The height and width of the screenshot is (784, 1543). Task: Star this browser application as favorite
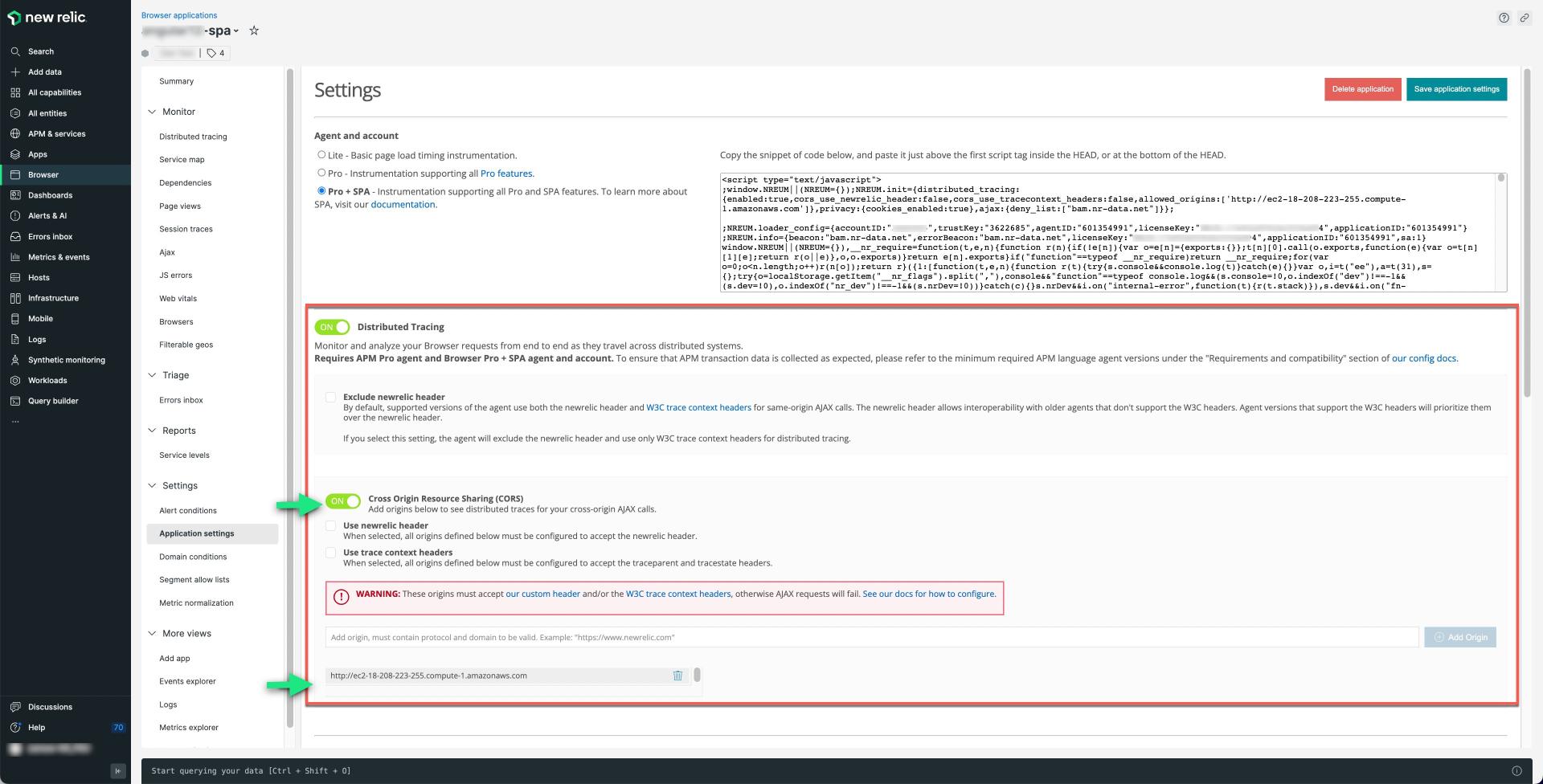click(254, 30)
